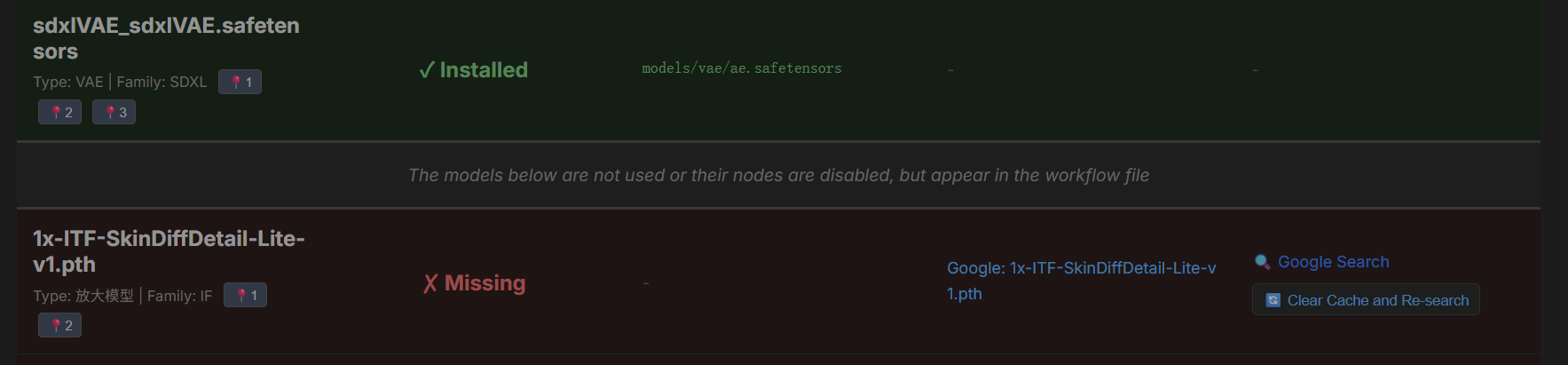The height and width of the screenshot is (365, 1568).
Task: Click pin badge 1 beside Family: IF
Action: (245, 295)
